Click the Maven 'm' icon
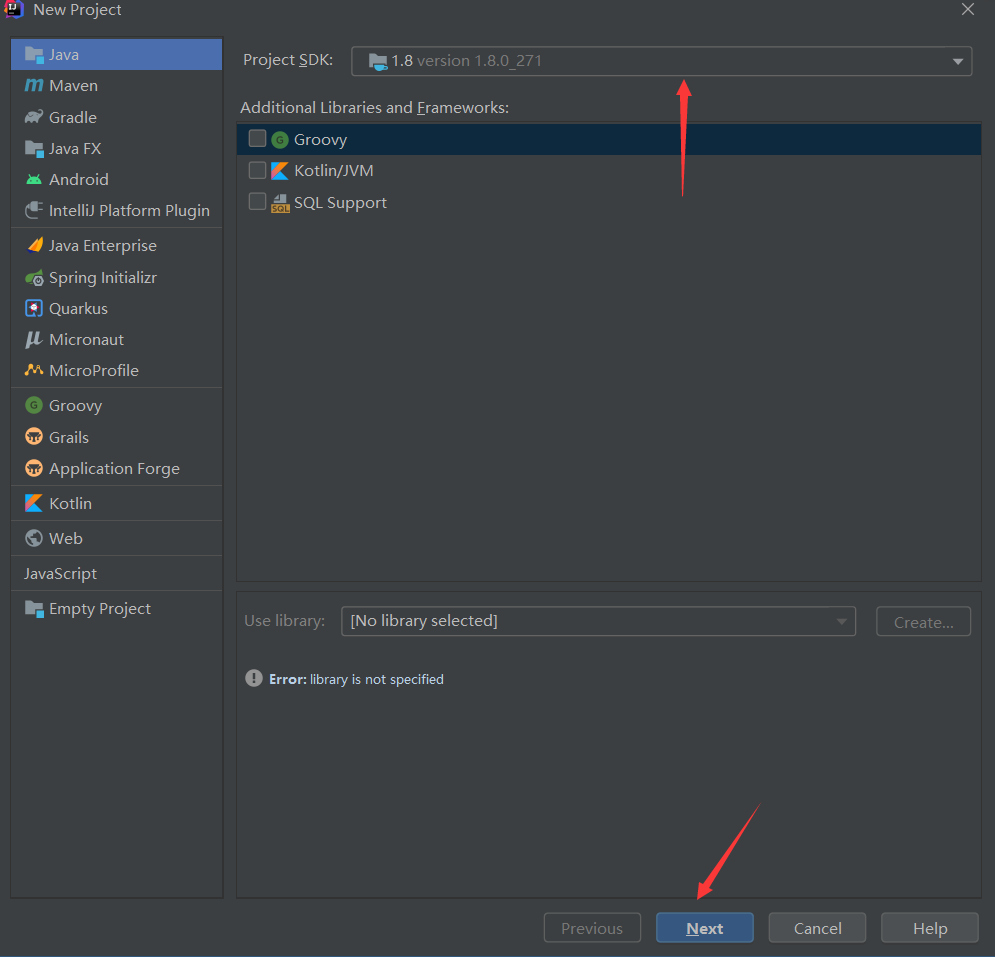This screenshot has height=957, width=995. tap(34, 85)
